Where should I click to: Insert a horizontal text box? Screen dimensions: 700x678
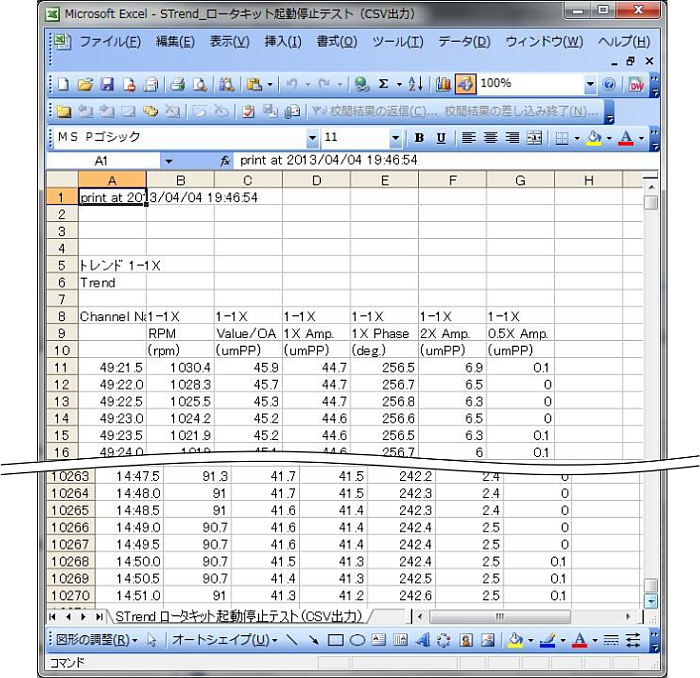[x=379, y=641]
